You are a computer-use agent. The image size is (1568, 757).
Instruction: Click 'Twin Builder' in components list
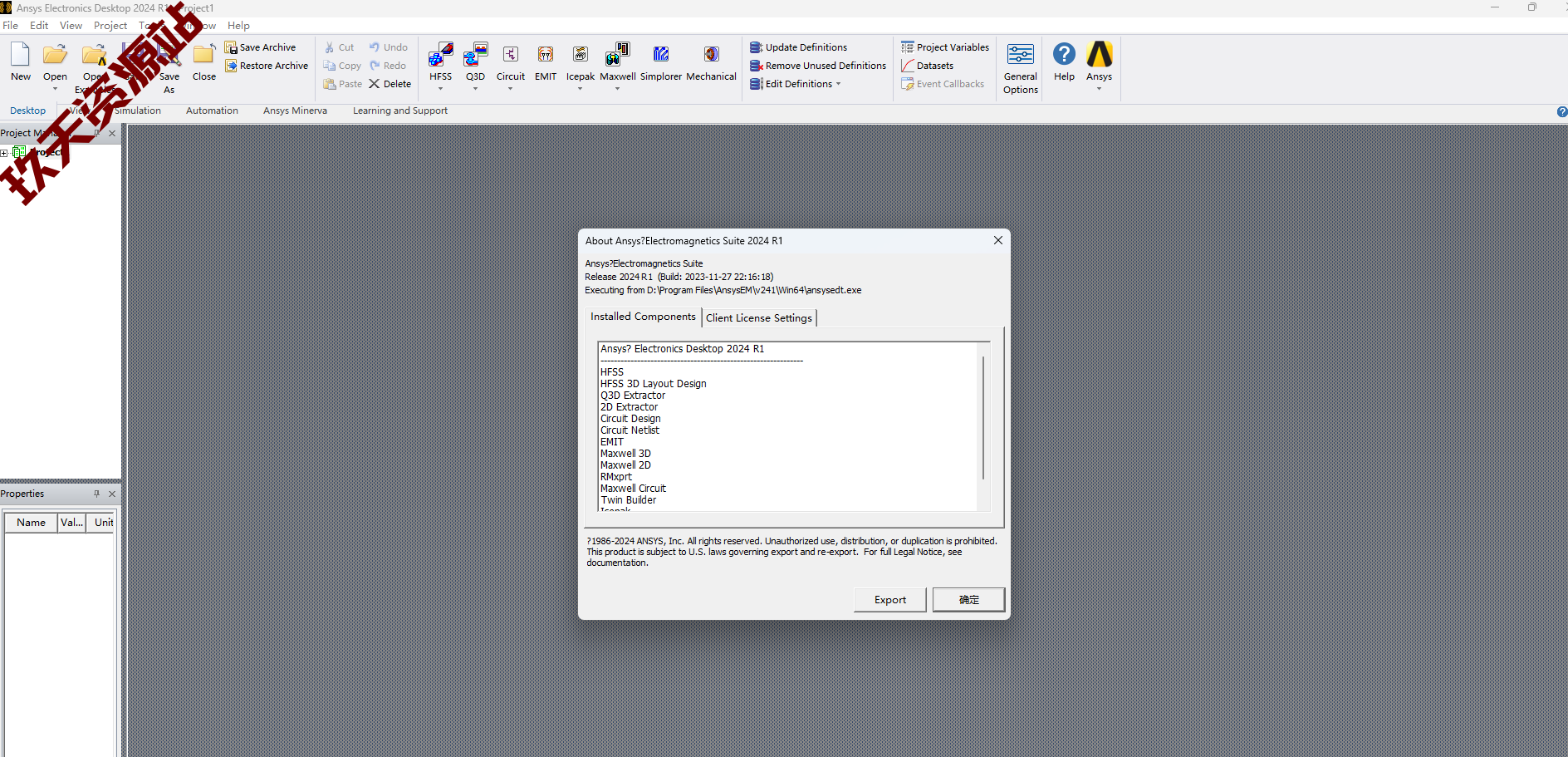tap(628, 500)
